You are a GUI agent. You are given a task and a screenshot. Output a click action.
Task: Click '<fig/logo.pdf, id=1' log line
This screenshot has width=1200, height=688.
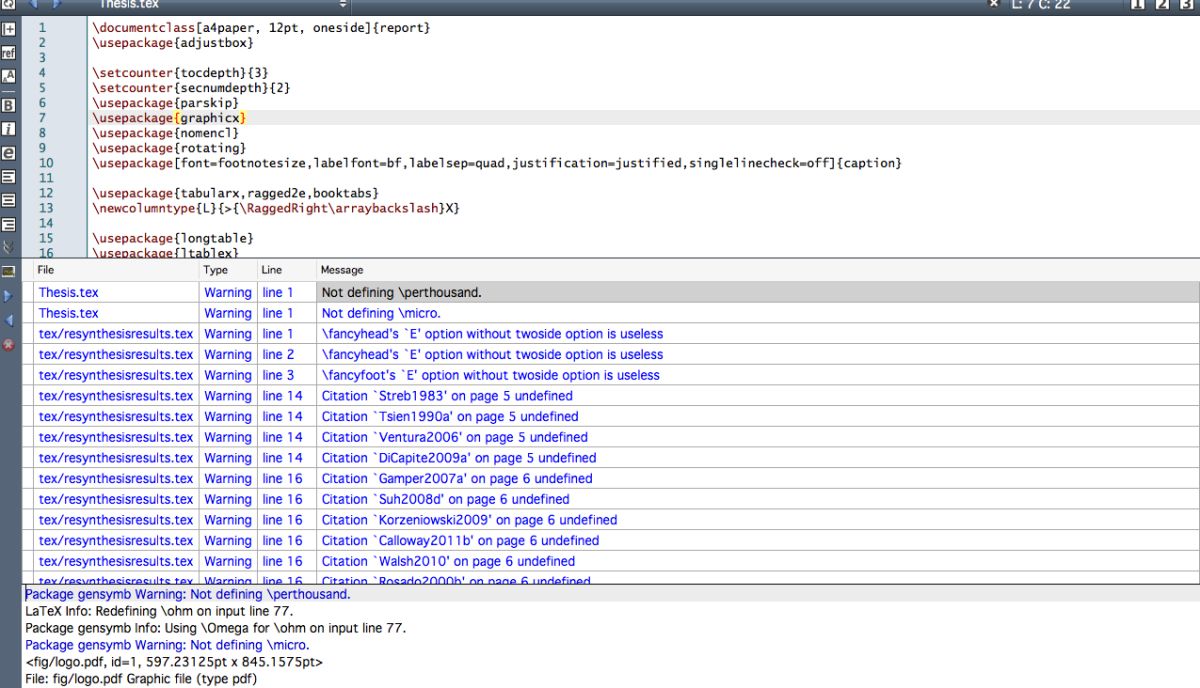(174, 662)
